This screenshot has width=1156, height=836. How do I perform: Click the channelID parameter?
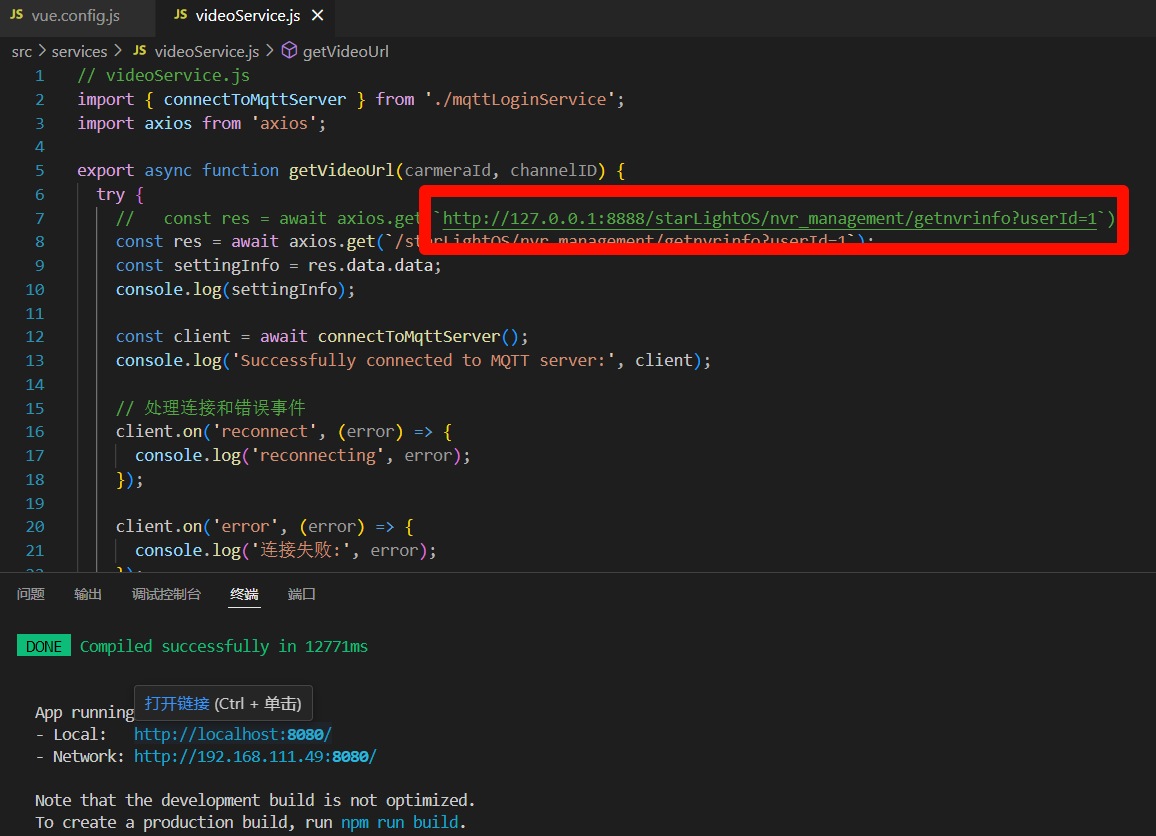coord(553,171)
